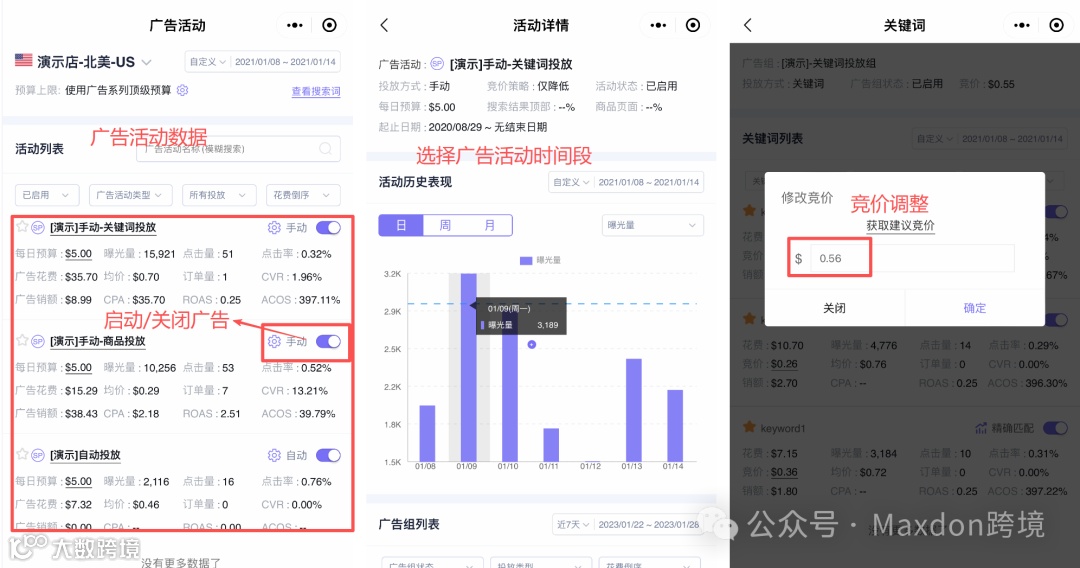The image size is (1080, 568).
Task: Open settings gear for [演示]自动投放
Action: (x=274, y=455)
